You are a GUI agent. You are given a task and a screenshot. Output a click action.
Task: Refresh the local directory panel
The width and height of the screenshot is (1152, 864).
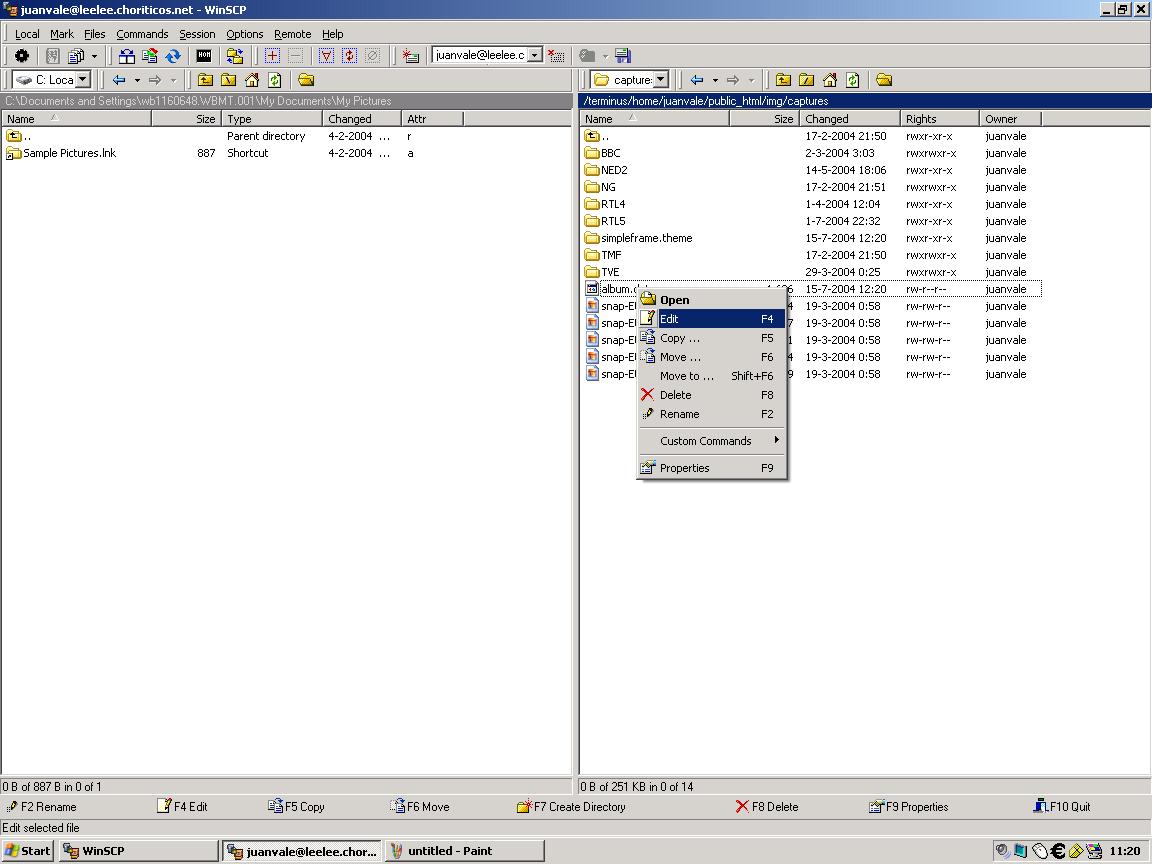[275, 80]
